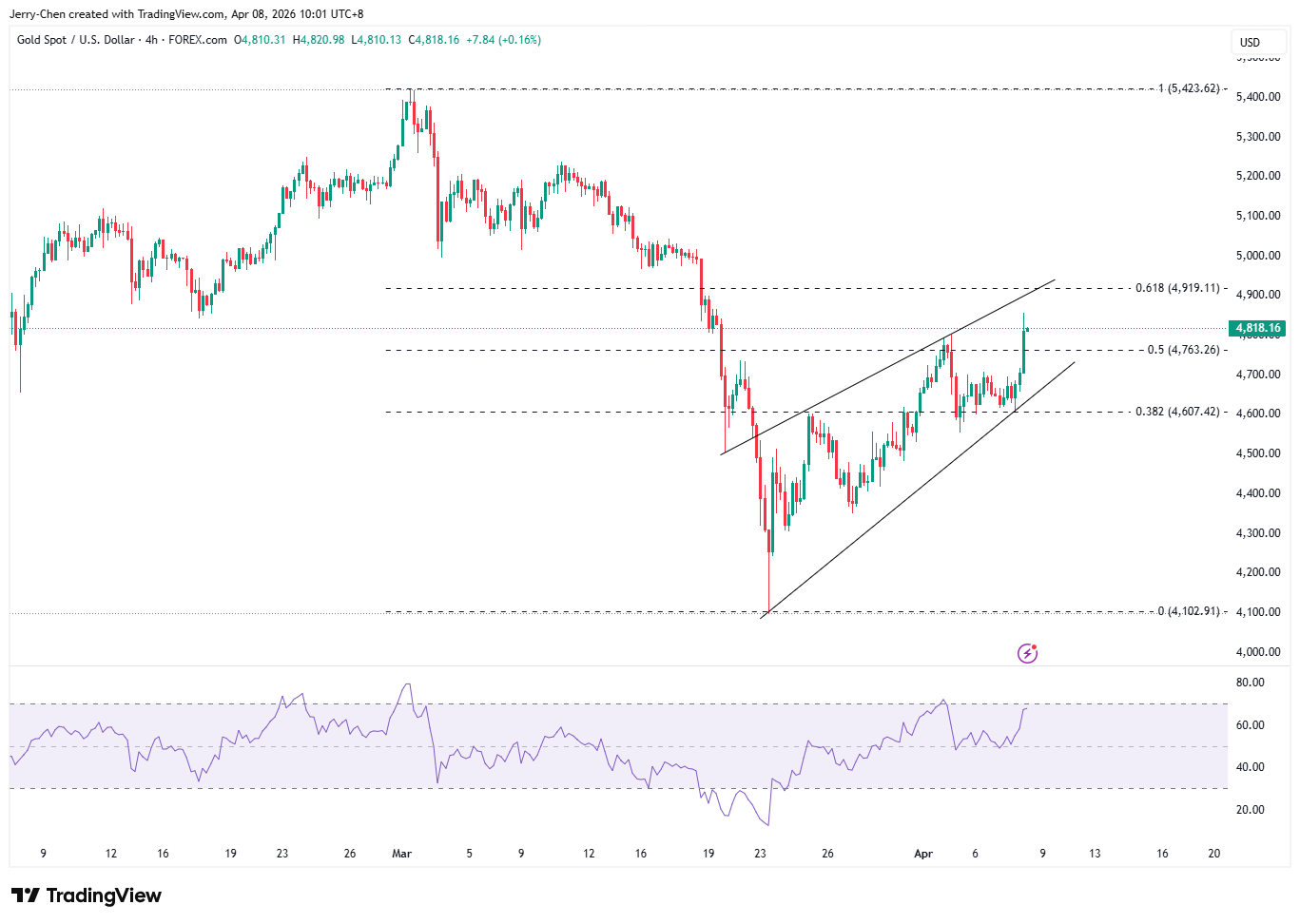The image size is (1300, 924).
Task: Click the 5,000.00 price axis label
Action: point(1257,256)
